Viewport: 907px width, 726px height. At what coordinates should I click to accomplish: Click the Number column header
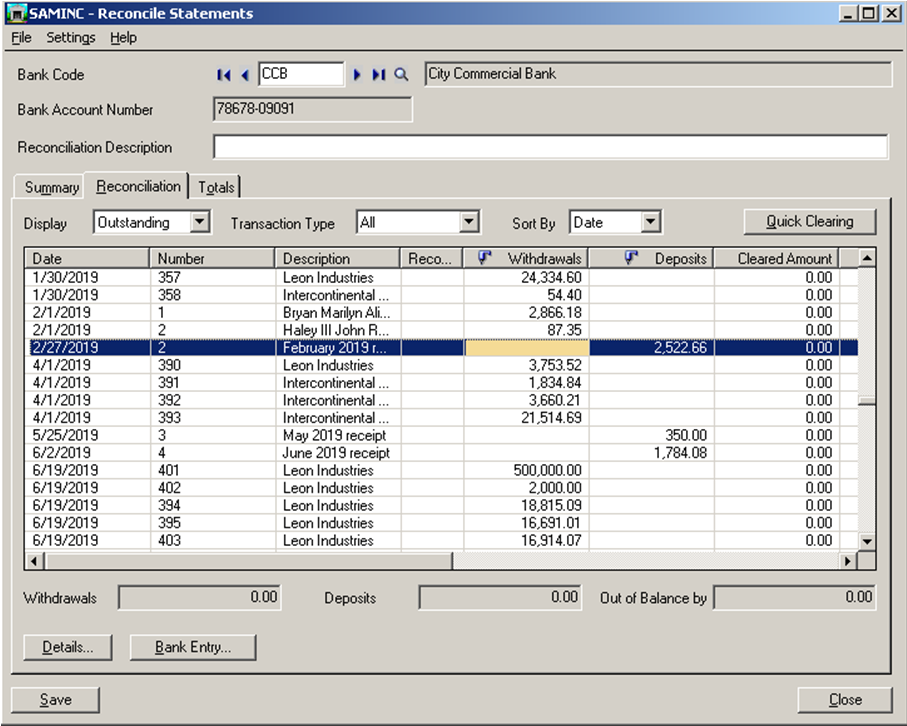pos(212,258)
